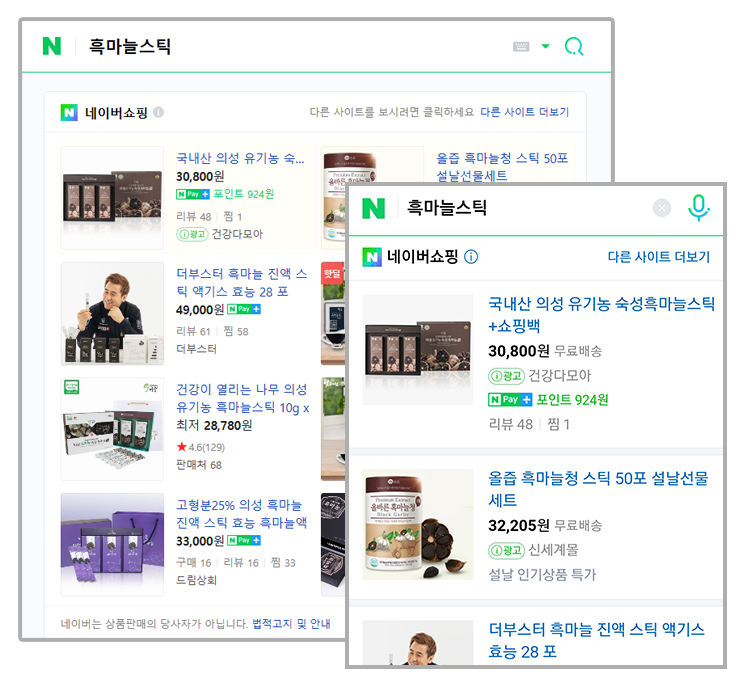Click desktop thumbnail of 30,800원 black garlic box

point(112,198)
